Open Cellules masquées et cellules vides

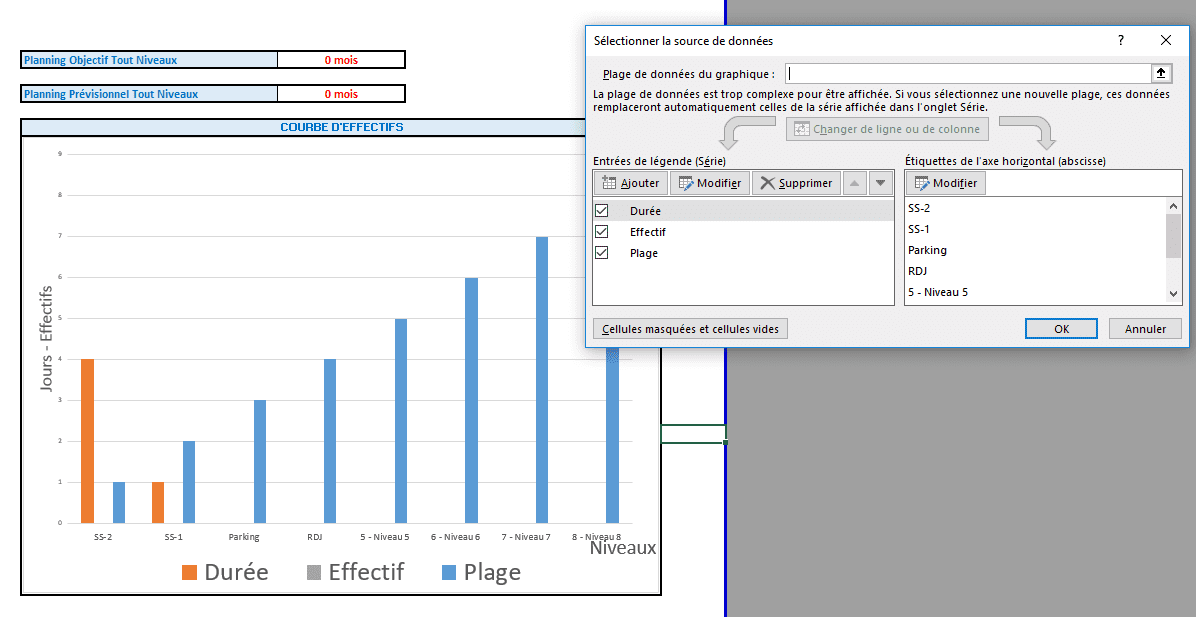[690, 329]
